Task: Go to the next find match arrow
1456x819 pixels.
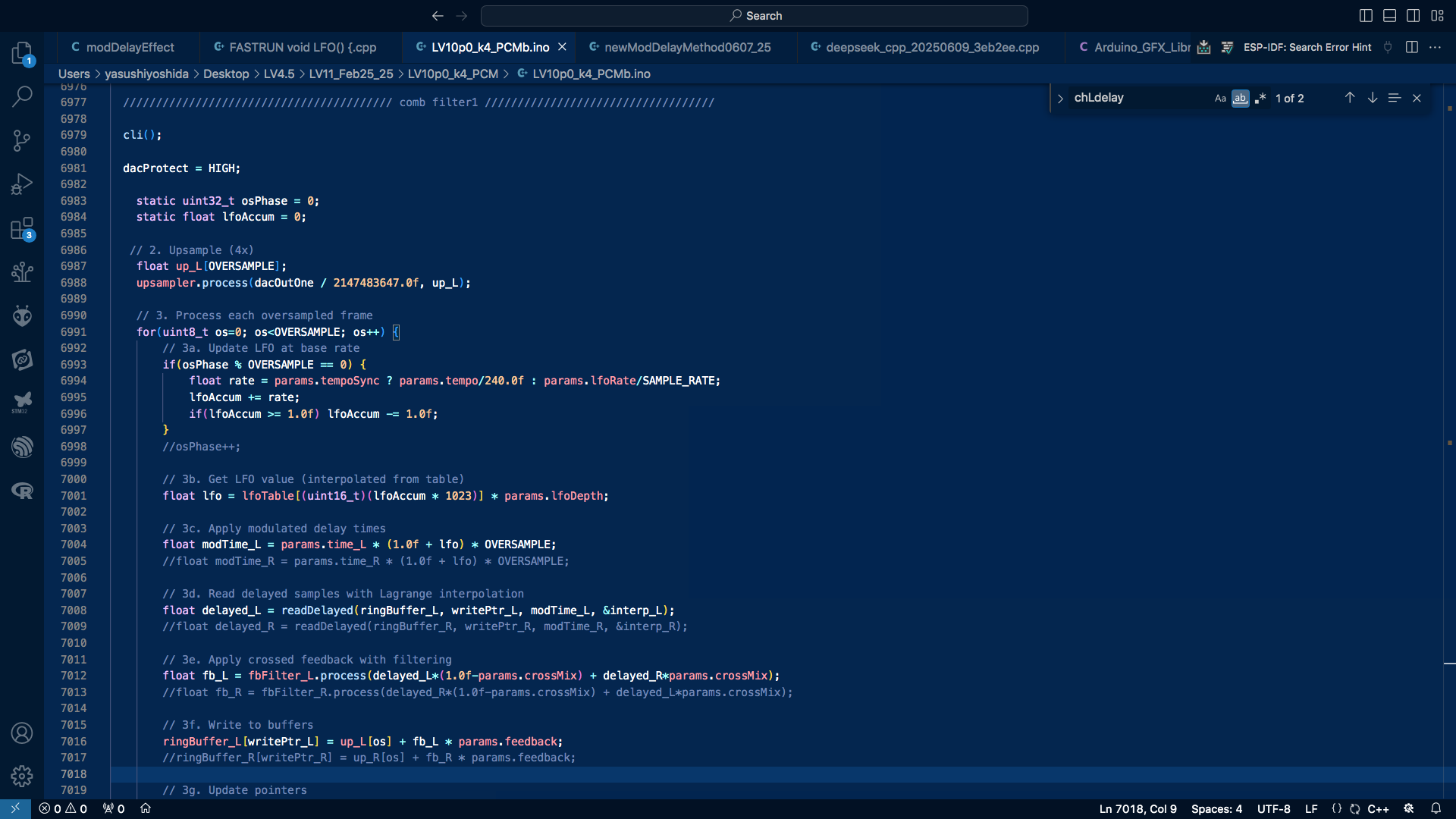Action: point(1373,98)
